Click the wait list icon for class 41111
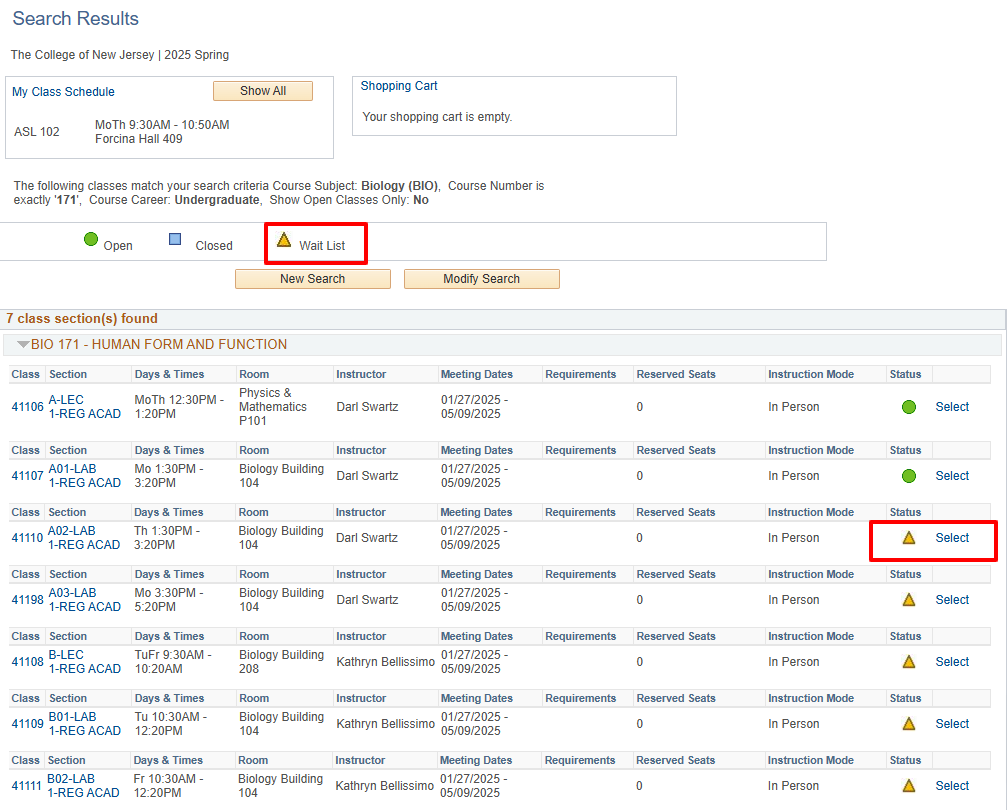The image size is (1007, 810). tap(909, 786)
